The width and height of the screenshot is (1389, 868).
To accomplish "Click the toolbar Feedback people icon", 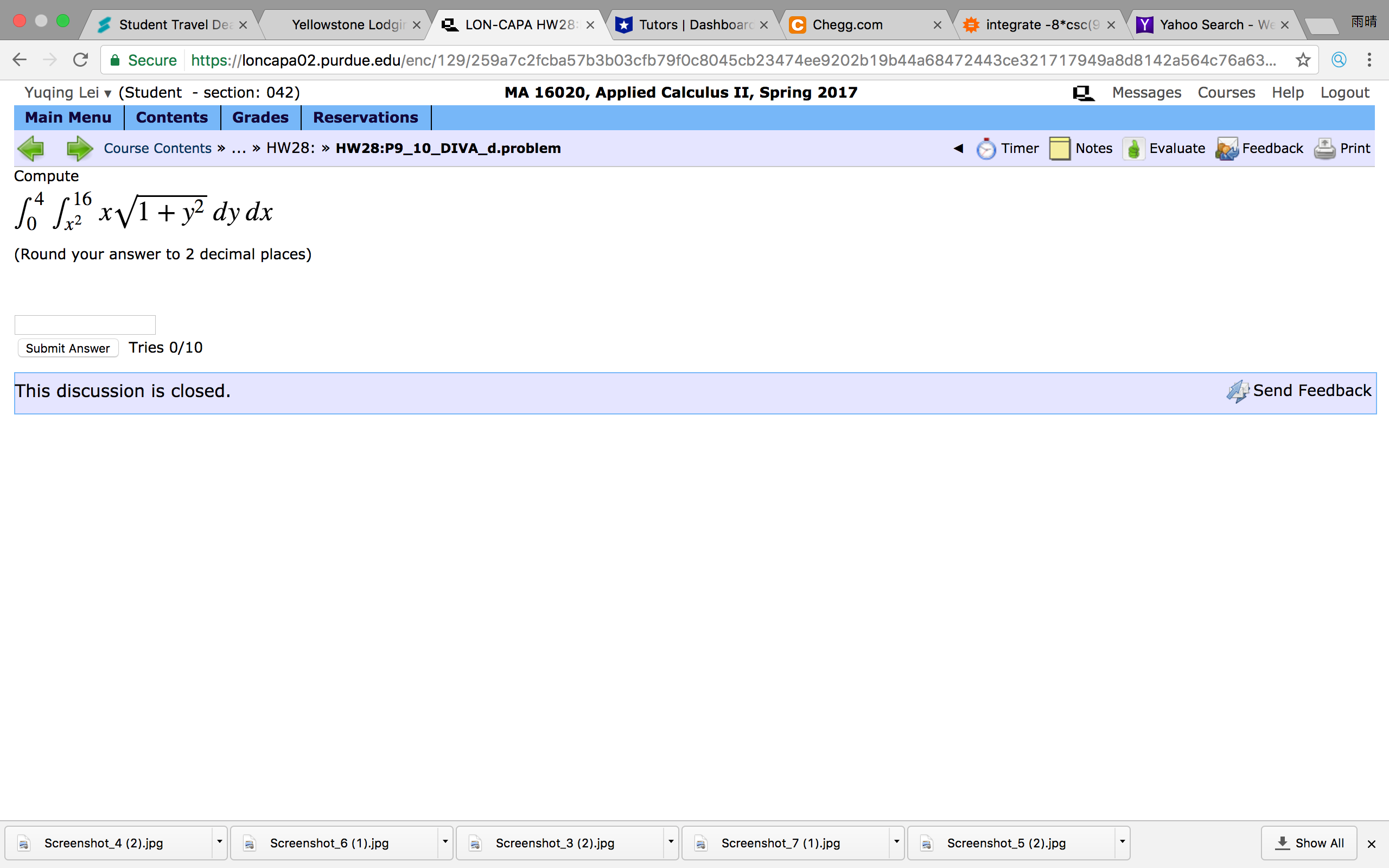I will point(1227,149).
